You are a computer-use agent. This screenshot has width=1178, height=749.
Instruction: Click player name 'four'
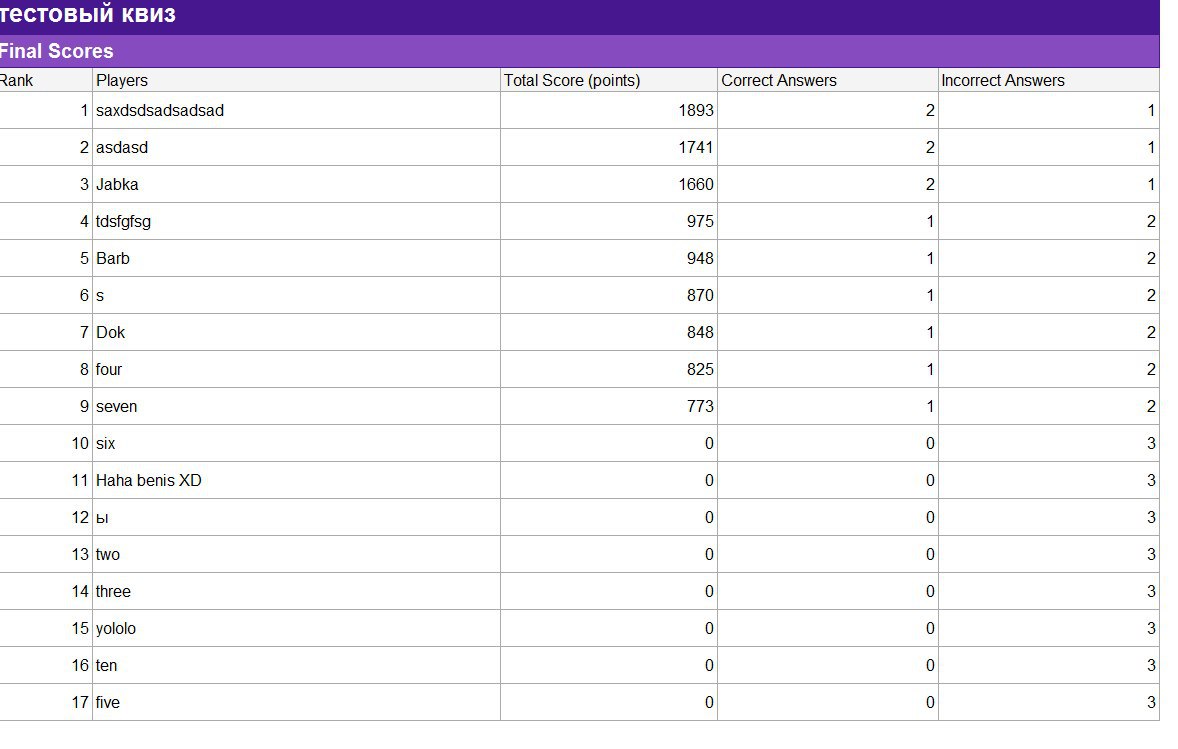tap(109, 370)
